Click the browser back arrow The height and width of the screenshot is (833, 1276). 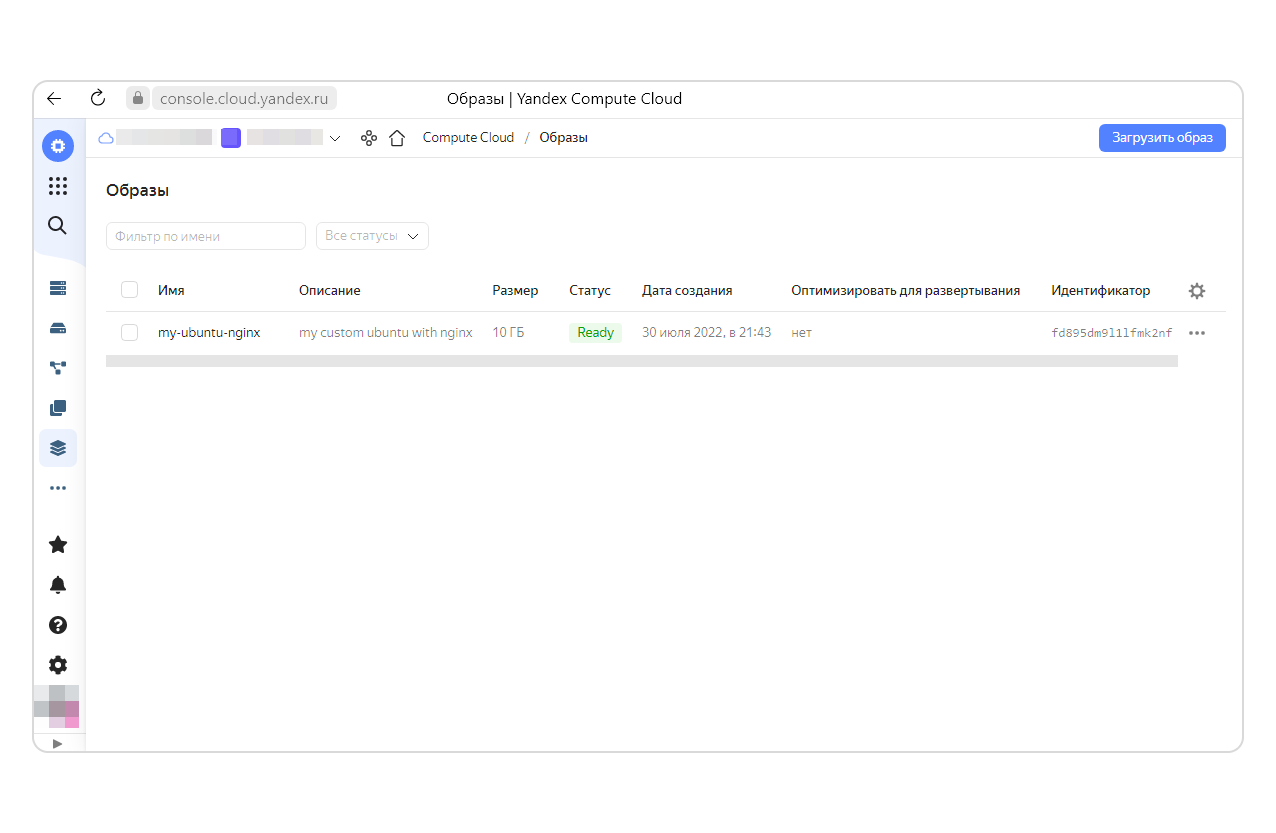(54, 98)
